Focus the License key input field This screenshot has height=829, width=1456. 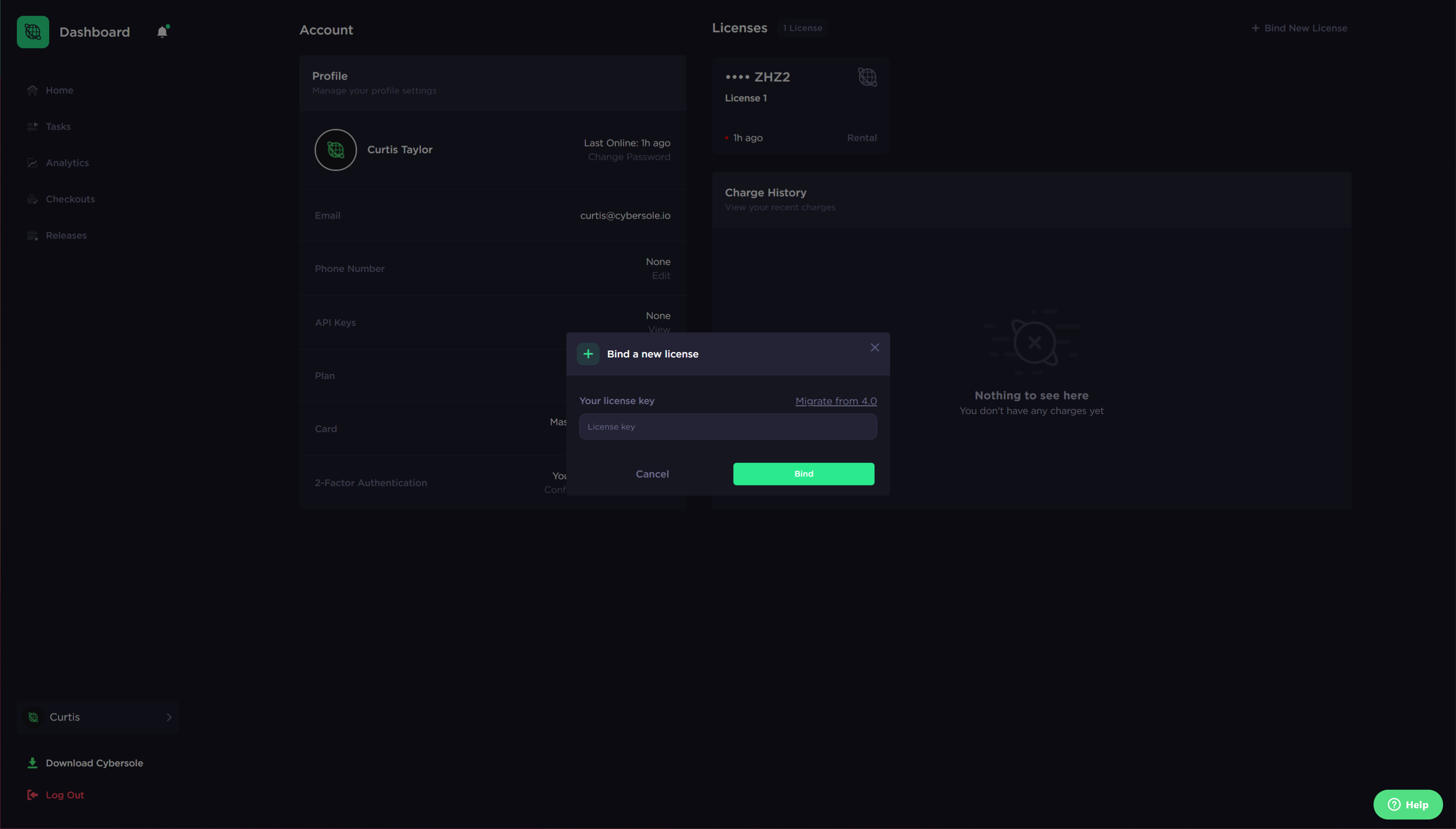point(728,427)
